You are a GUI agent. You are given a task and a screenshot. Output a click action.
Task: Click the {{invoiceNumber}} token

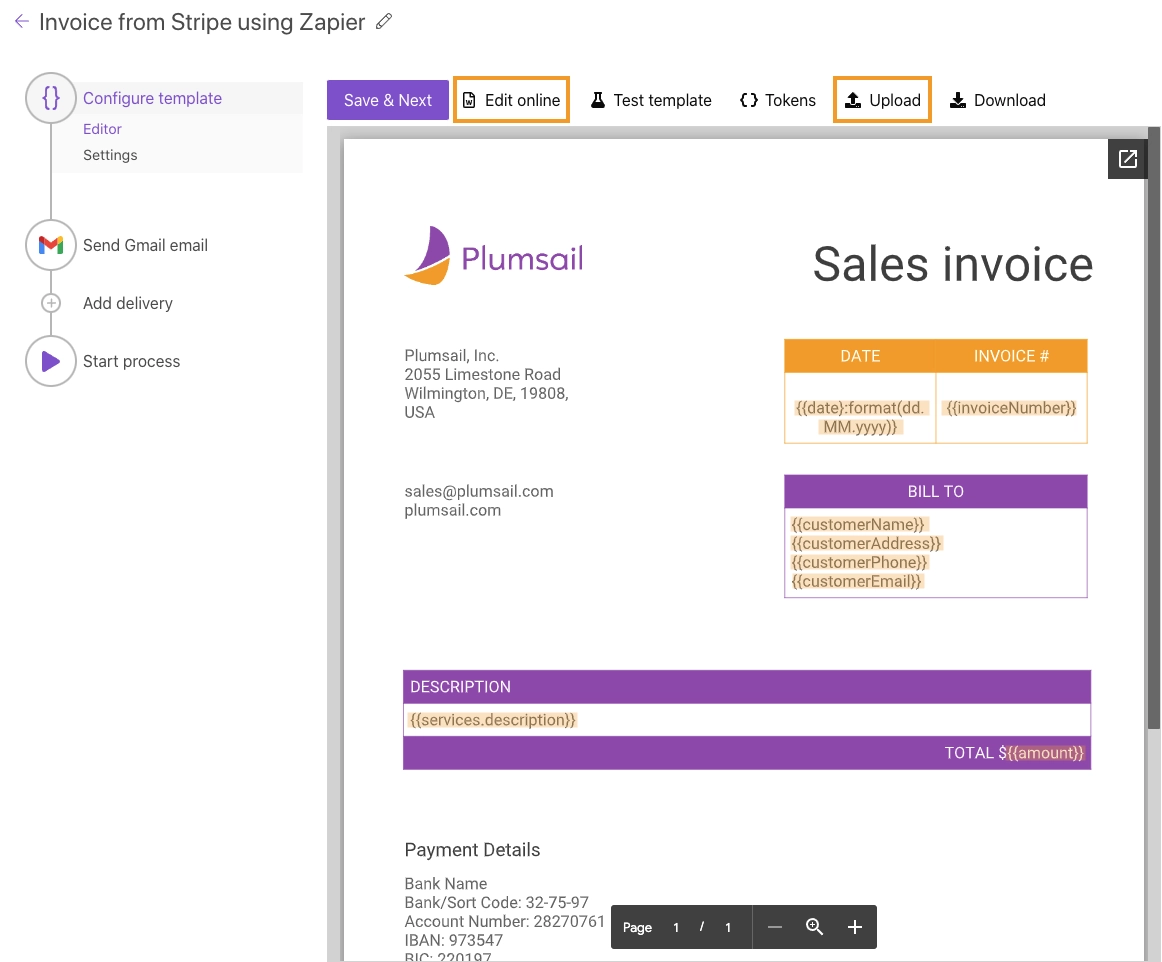pyautogui.click(x=1011, y=408)
